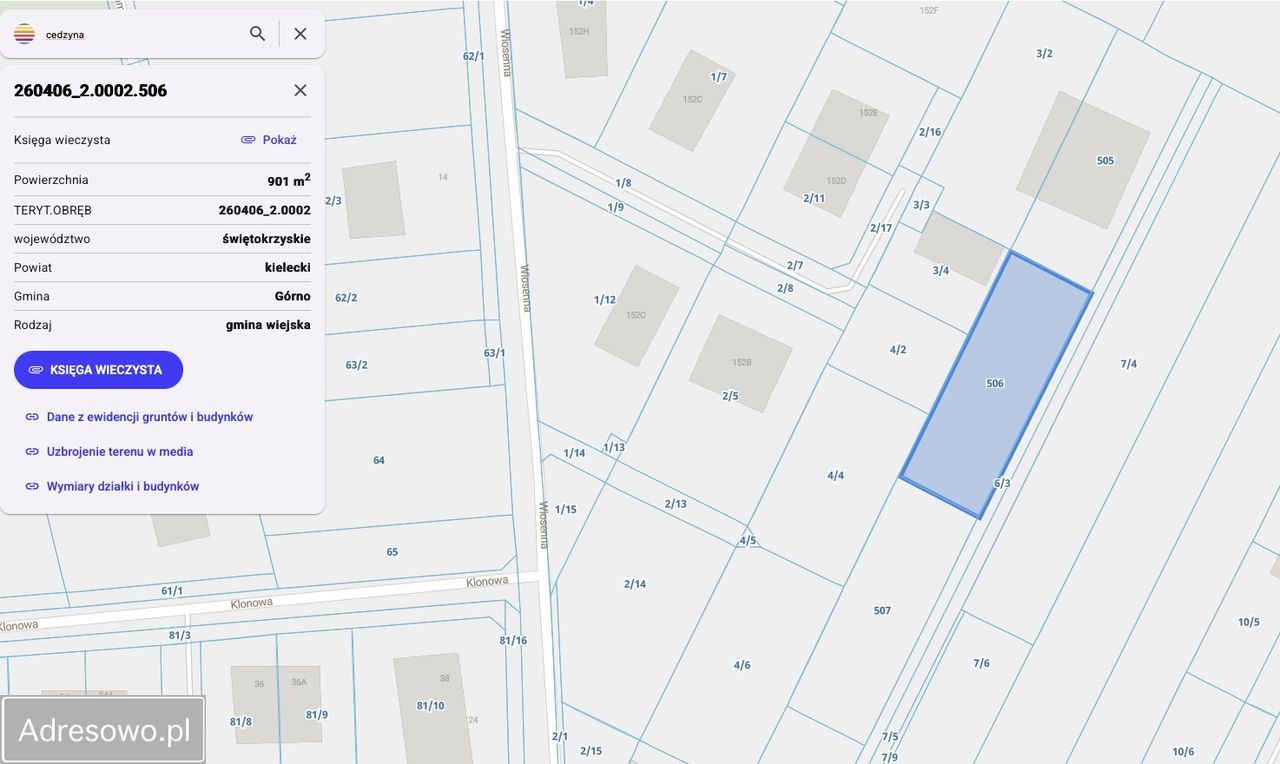
Task: Click building 152B on the map
Action: (741, 363)
